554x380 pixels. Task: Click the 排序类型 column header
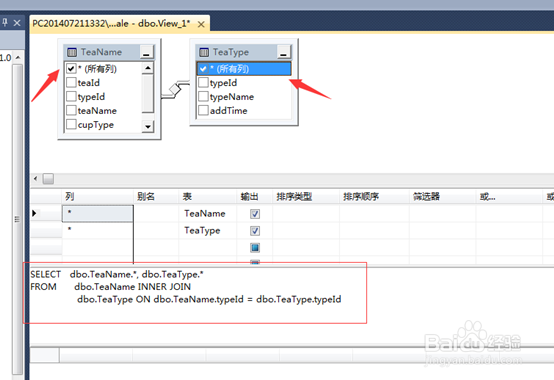click(306, 196)
